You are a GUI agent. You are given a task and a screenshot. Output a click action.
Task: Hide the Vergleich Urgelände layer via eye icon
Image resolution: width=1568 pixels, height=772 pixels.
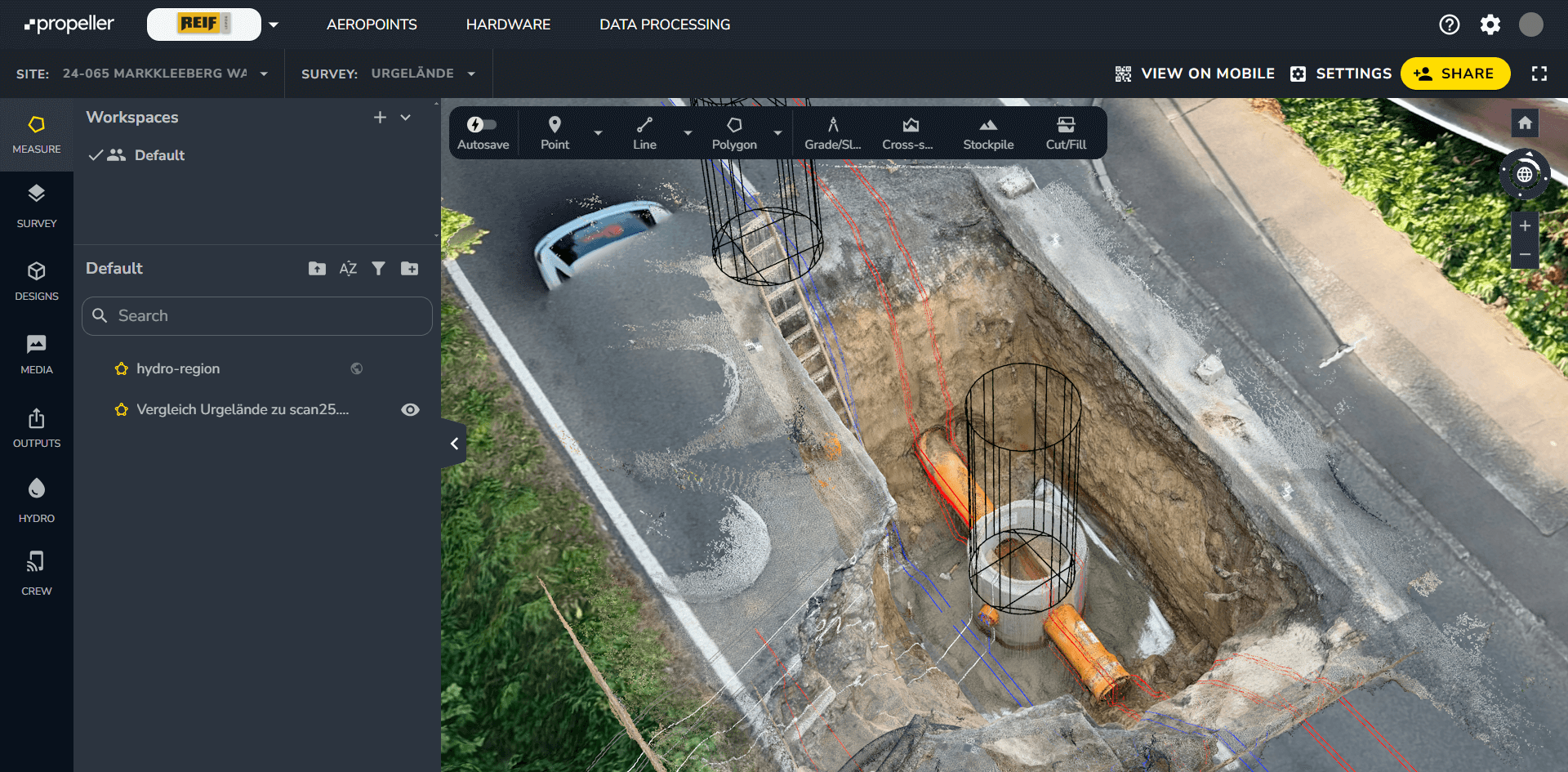[410, 410]
